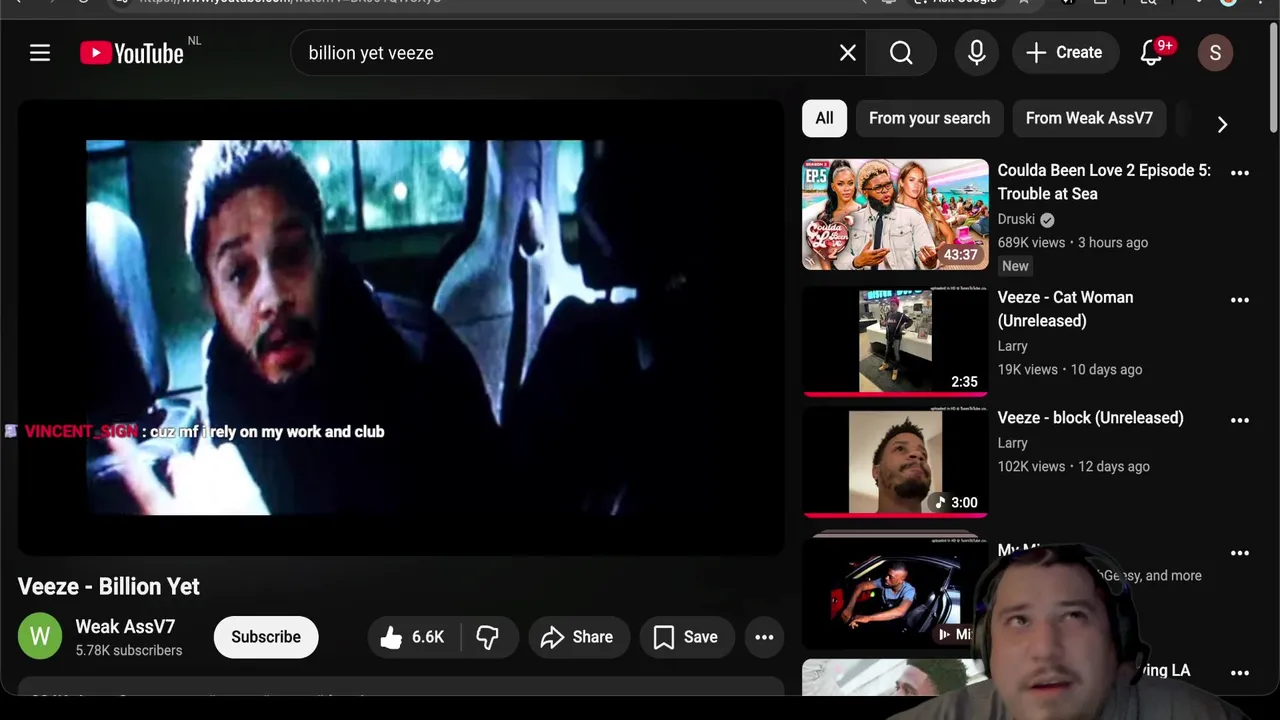This screenshot has width=1280, height=720.
Task: Like the video with 6.6K likes
Action: [x=414, y=637]
